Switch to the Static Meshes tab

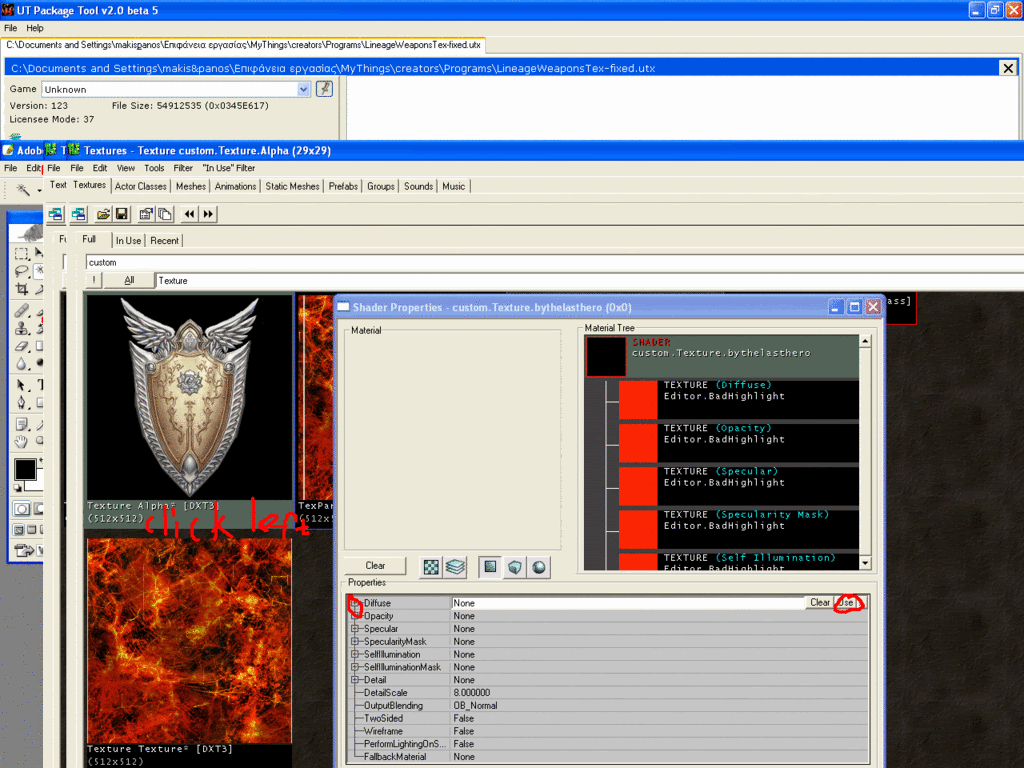click(293, 186)
